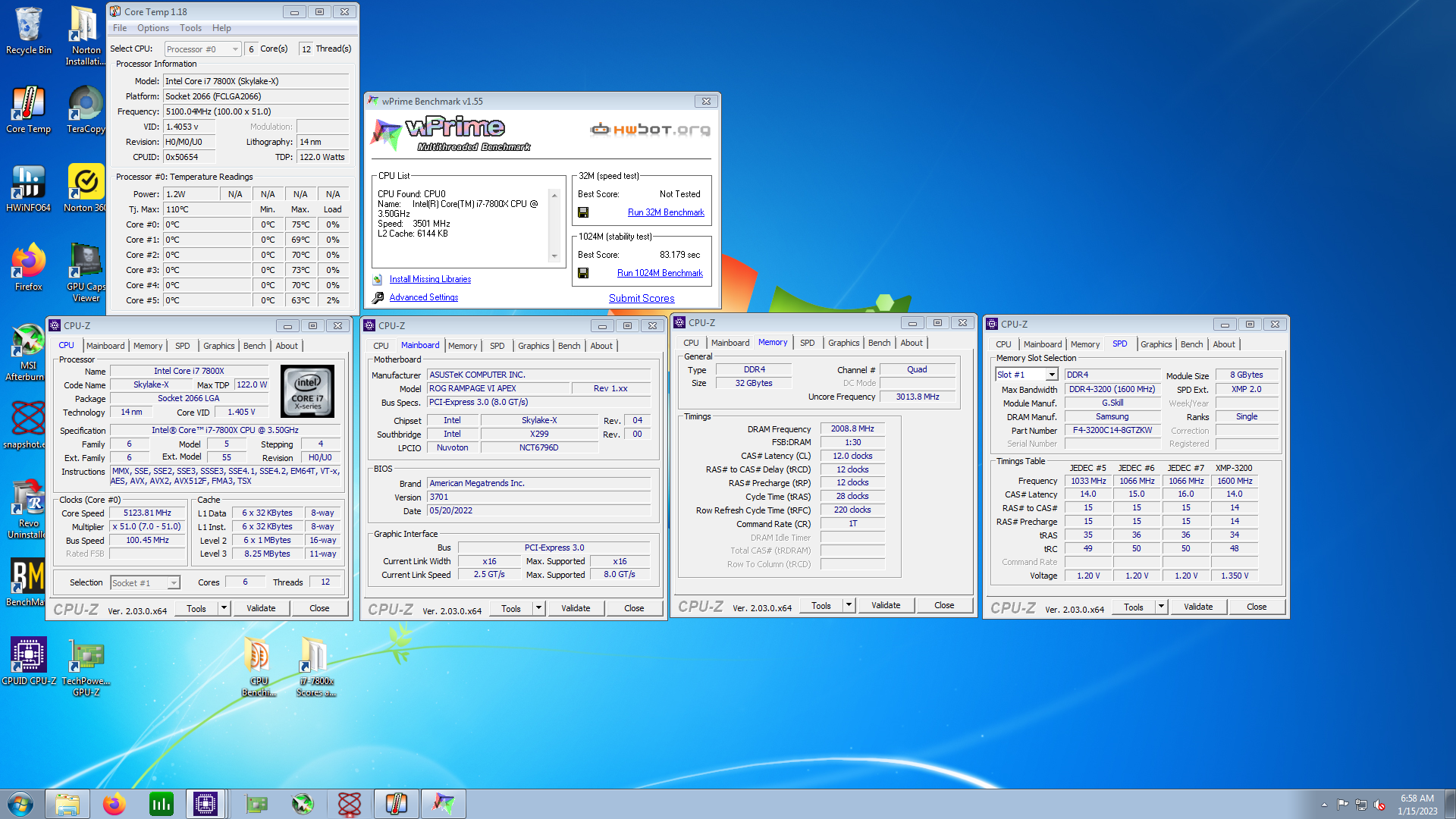
Task: Open the Options menu in Core Temp
Action: click(153, 28)
